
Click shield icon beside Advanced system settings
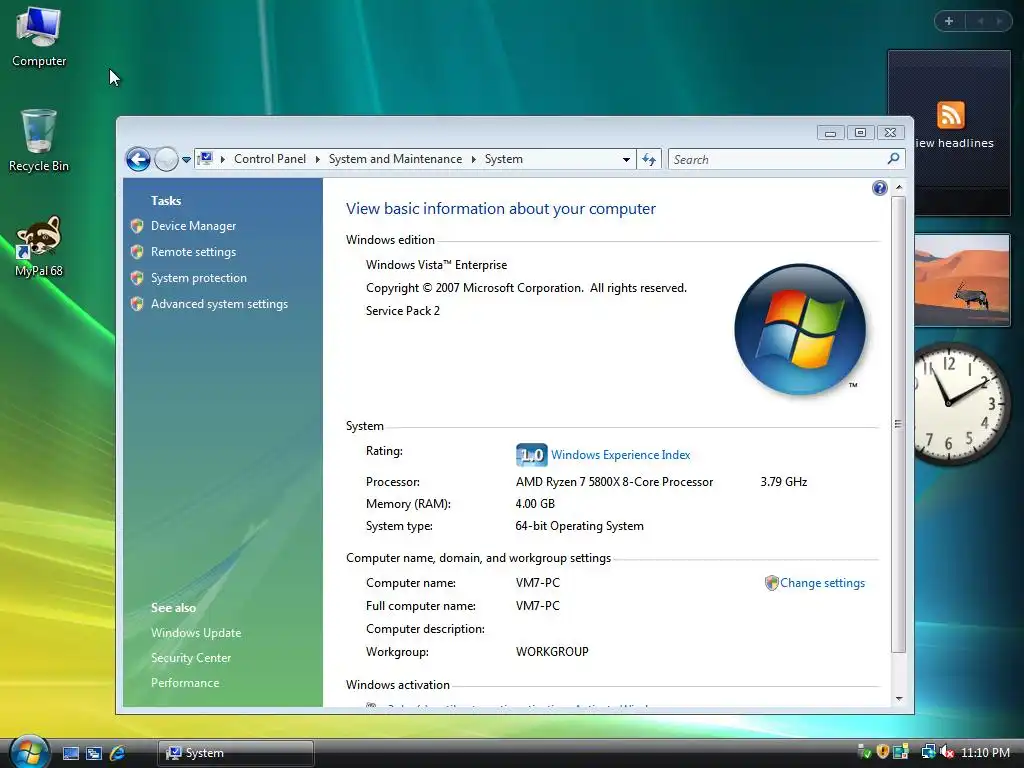[136, 304]
